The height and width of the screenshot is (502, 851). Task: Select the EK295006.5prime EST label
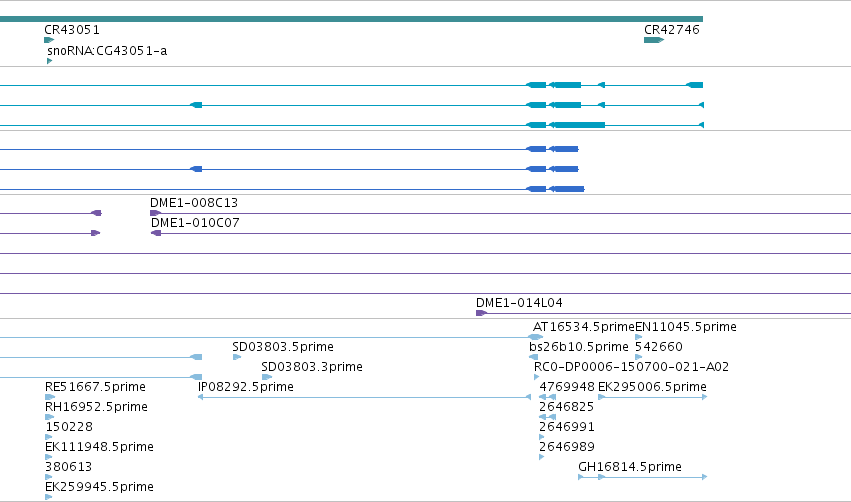pos(652,387)
